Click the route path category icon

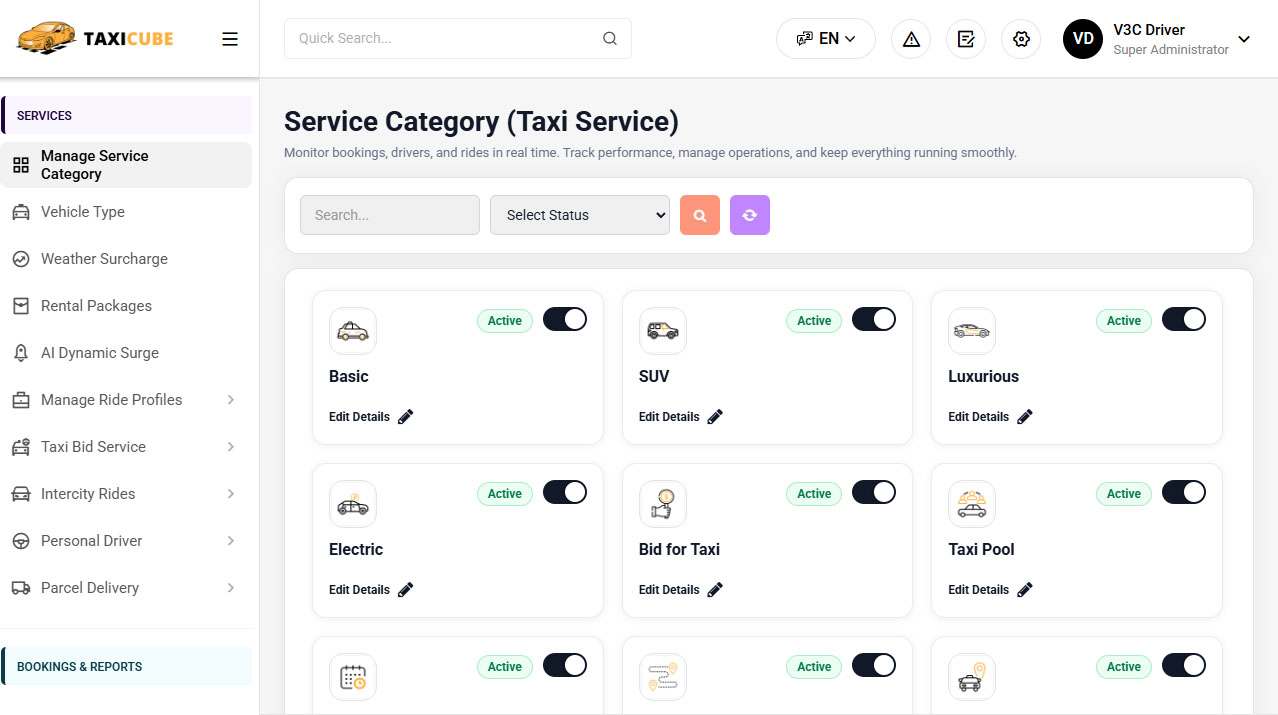point(663,677)
